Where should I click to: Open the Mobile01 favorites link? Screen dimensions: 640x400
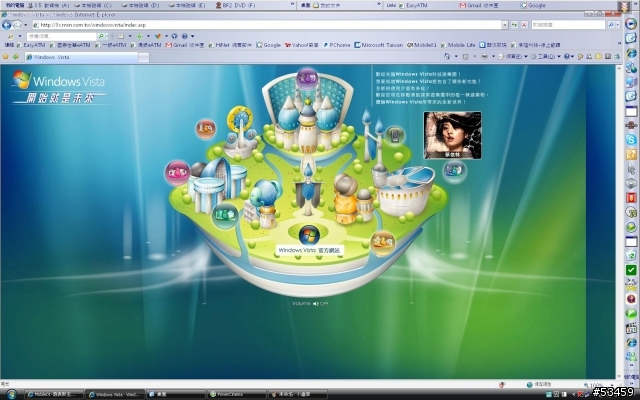[x=422, y=45]
